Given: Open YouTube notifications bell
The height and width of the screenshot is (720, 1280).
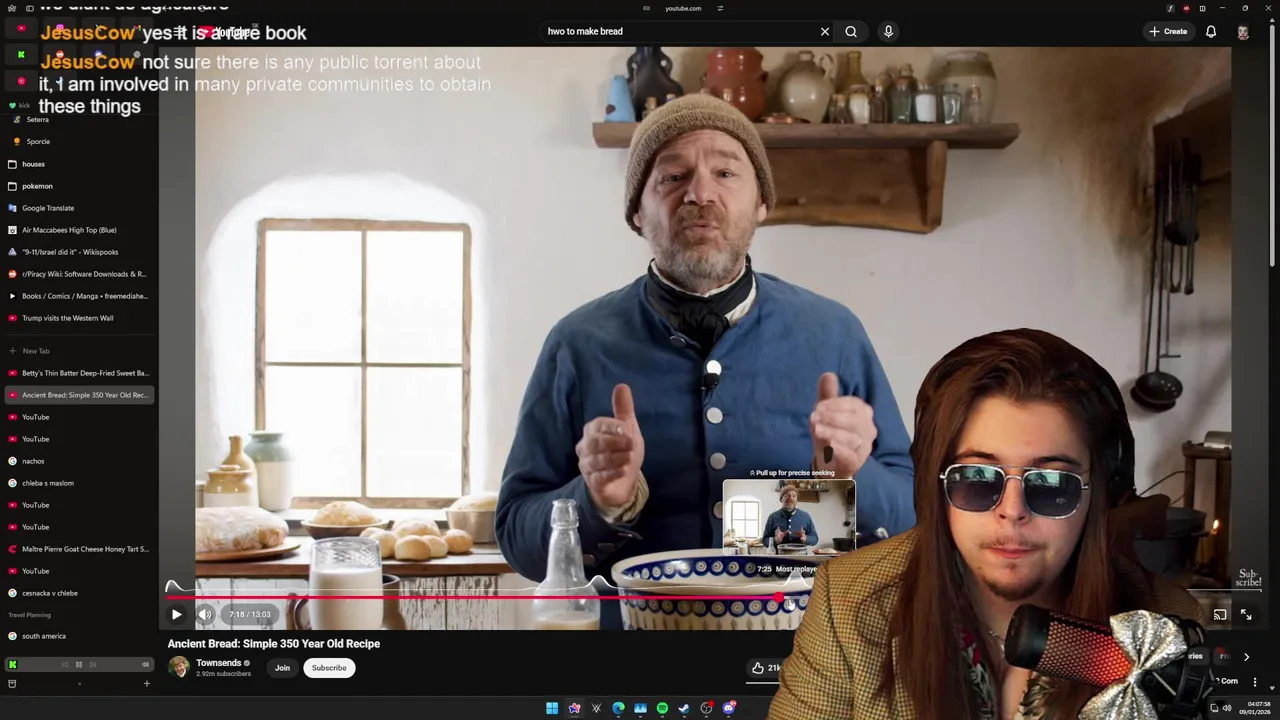Looking at the screenshot, I should point(1211,31).
